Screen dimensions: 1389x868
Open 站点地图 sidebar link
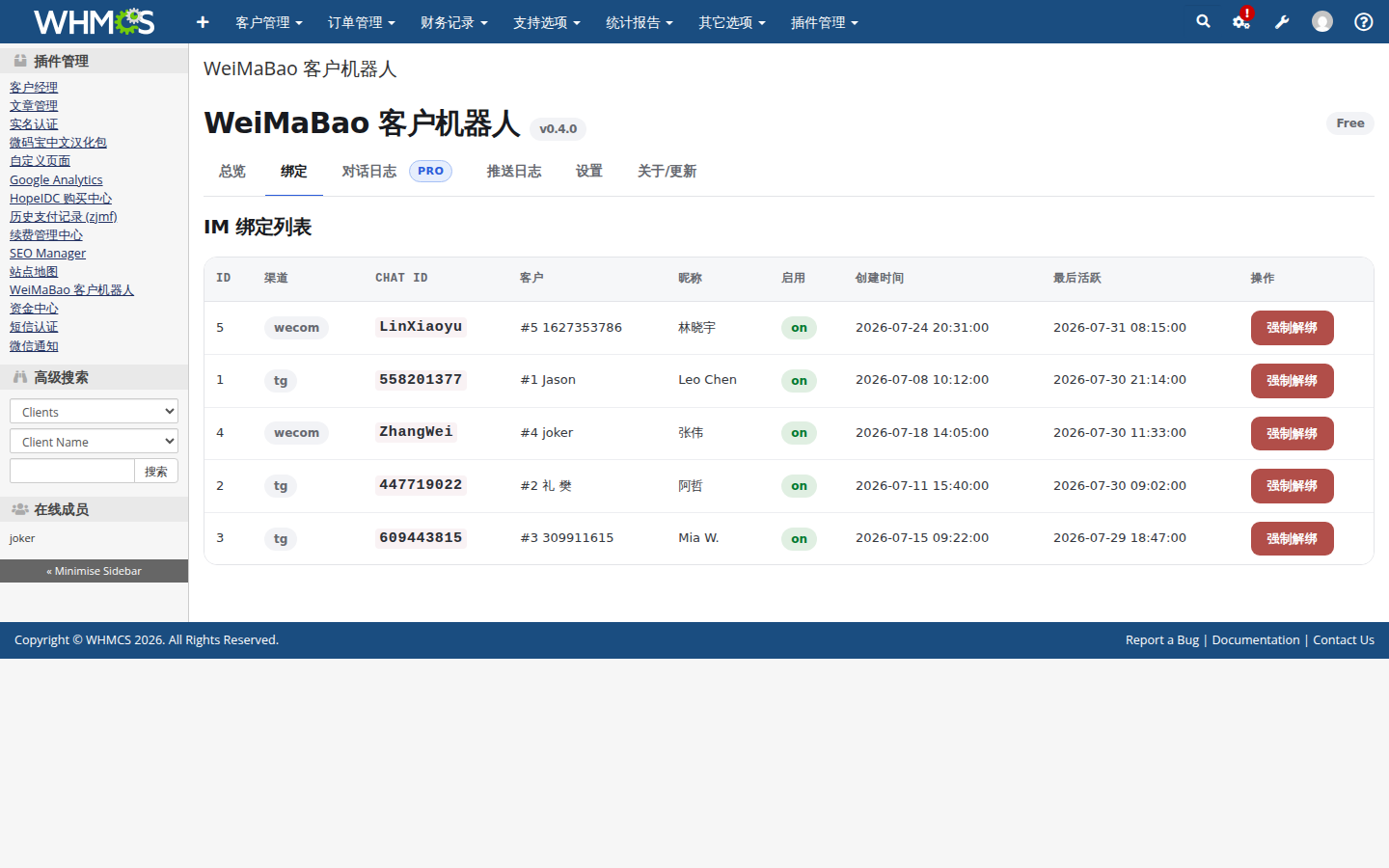[34, 272]
